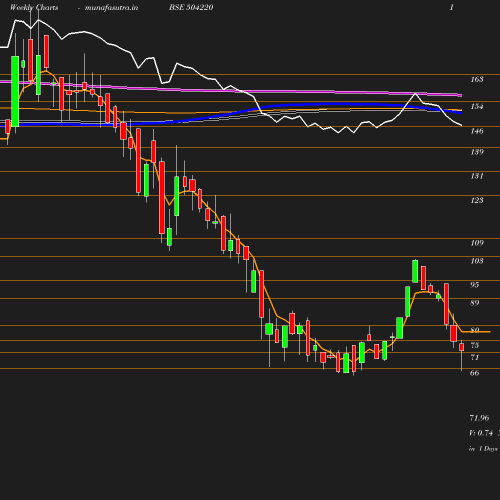Select the 109 price axis label

(477, 243)
